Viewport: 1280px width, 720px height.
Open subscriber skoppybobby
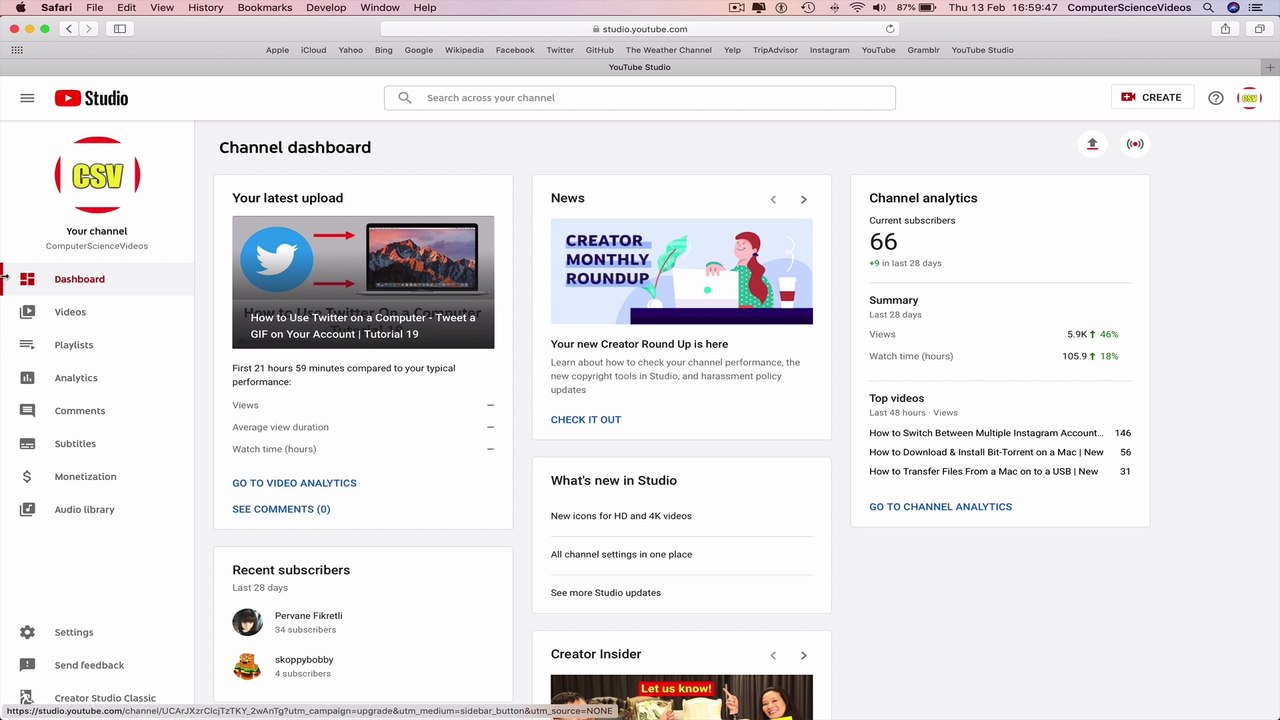(304, 660)
